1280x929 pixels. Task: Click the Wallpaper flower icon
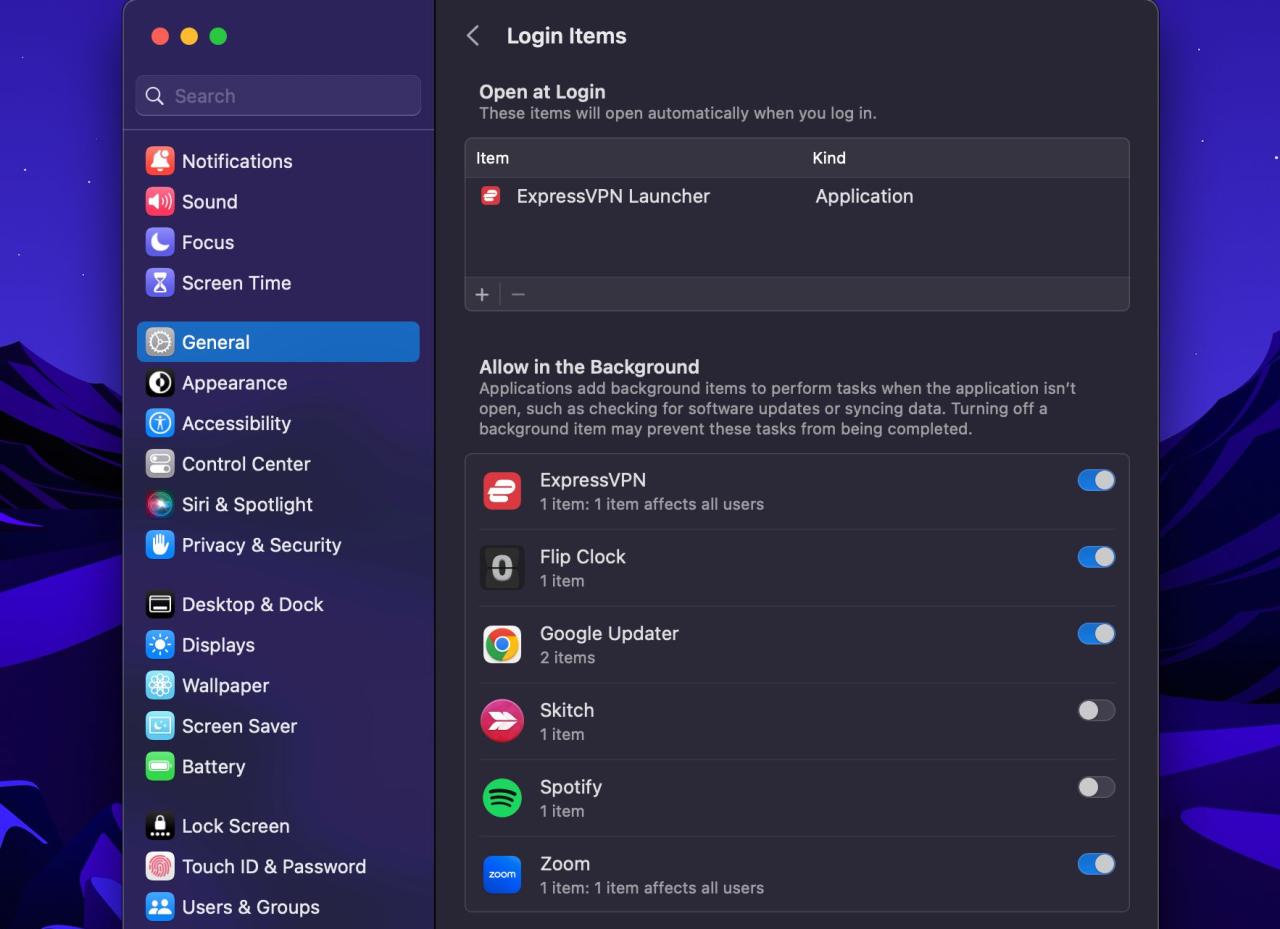click(x=160, y=685)
